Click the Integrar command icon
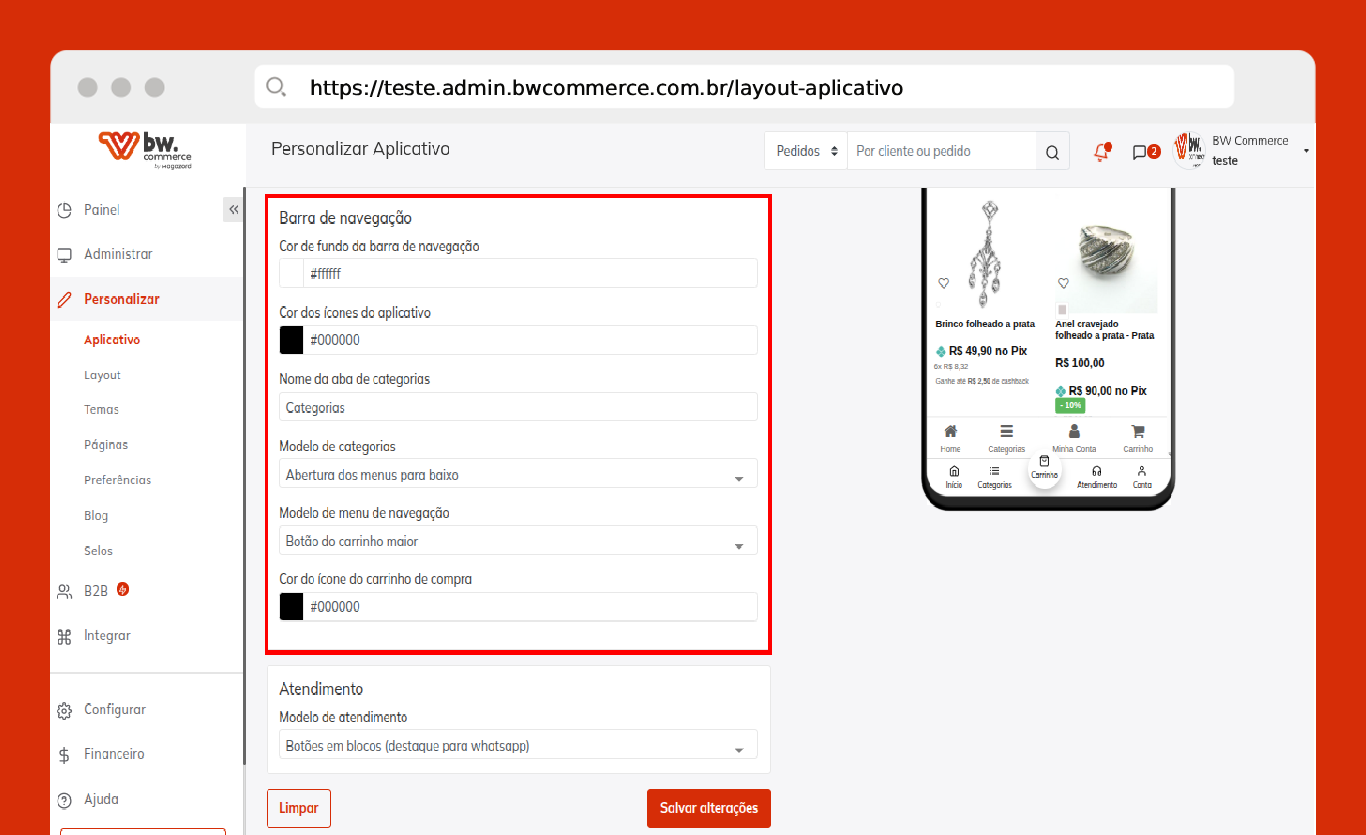 click(x=65, y=636)
